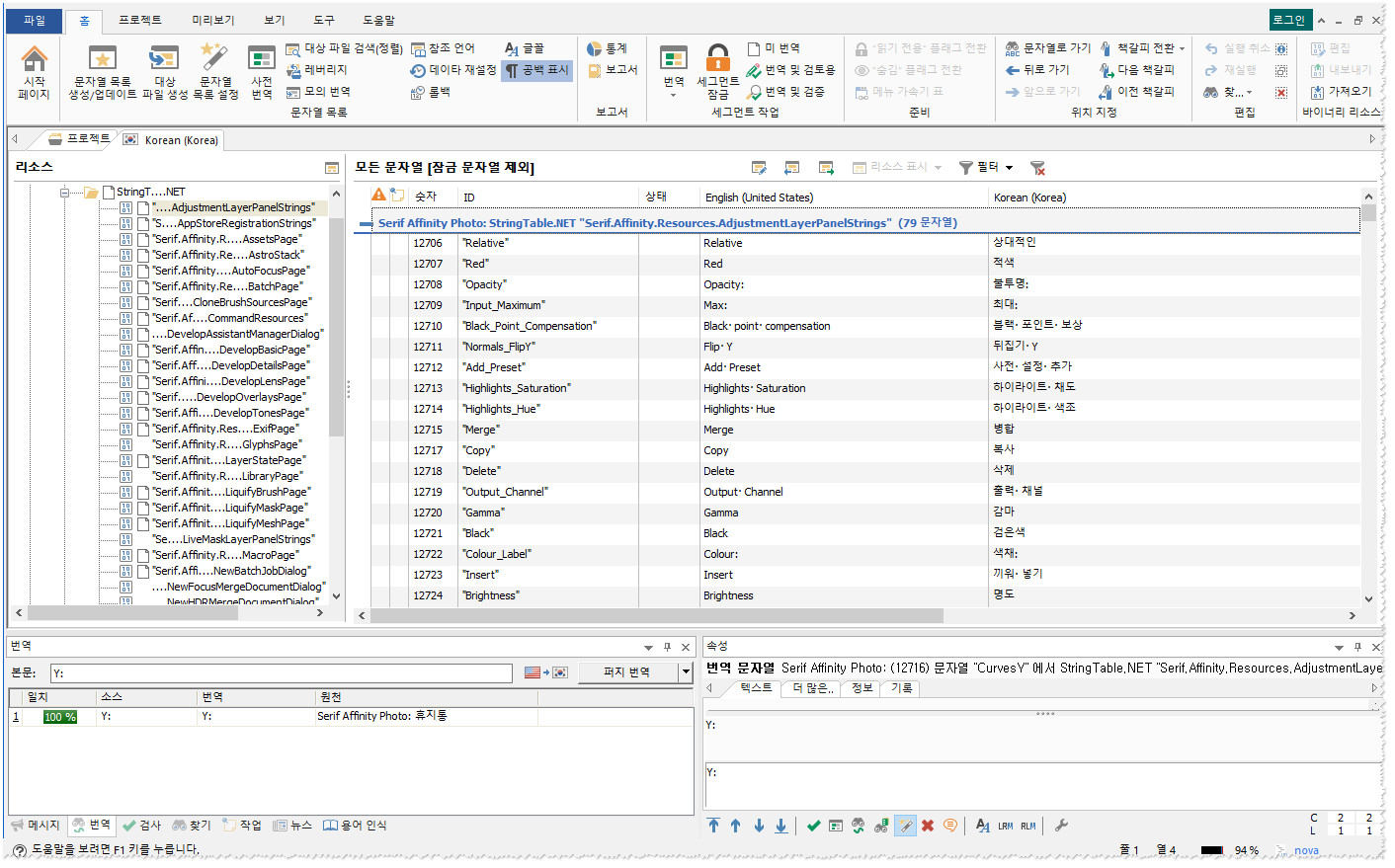Open 퍼지 번역 dropdown arrow
The height and width of the screenshot is (868, 1395).
(686, 672)
